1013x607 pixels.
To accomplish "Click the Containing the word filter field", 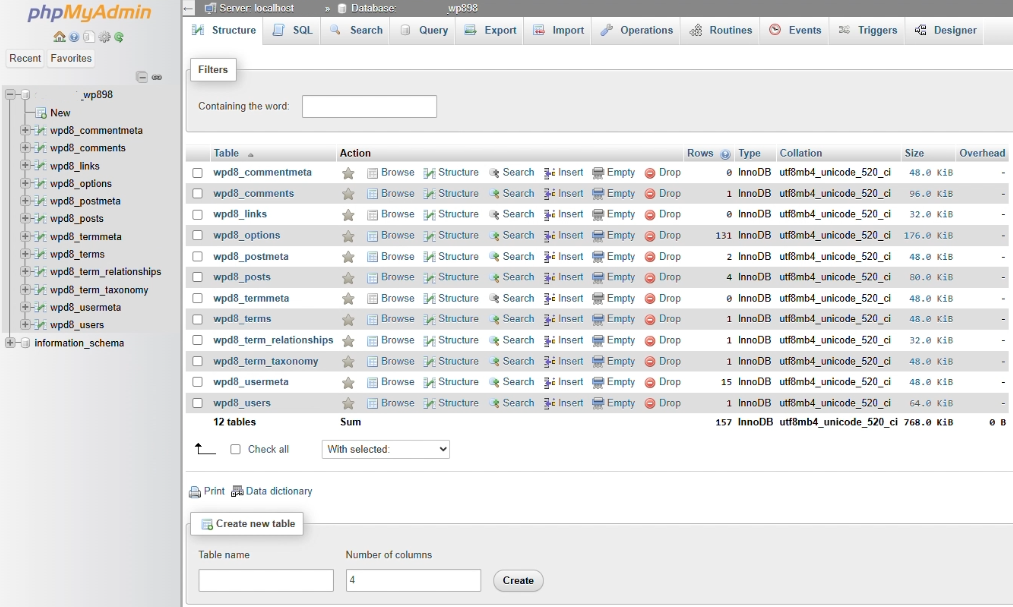I will (369, 106).
